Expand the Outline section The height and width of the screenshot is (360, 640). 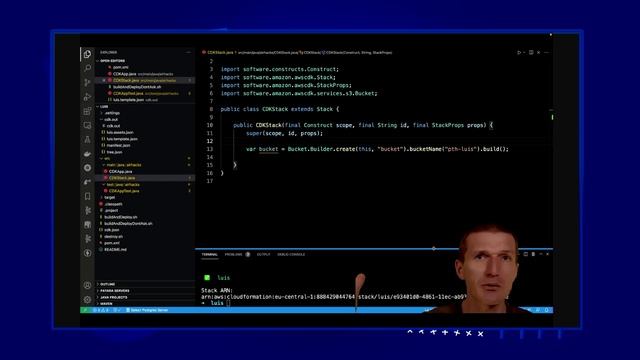[108, 284]
